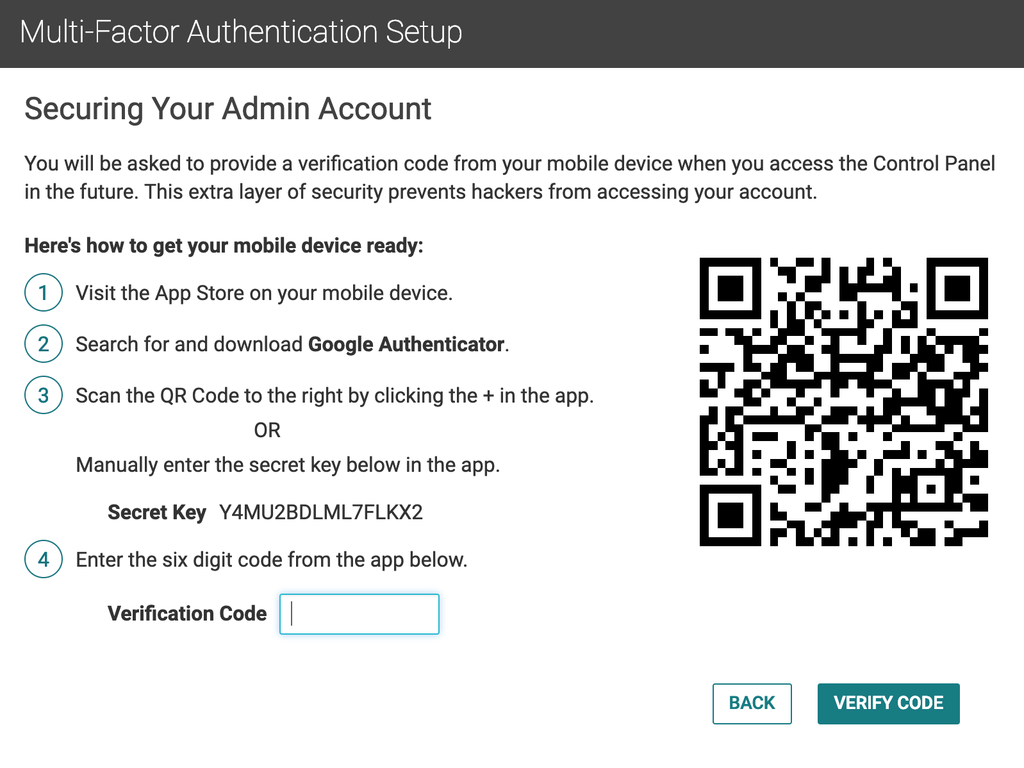The height and width of the screenshot is (768, 1024).
Task: Click the Verification Code input field
Action: pos(358,613)
